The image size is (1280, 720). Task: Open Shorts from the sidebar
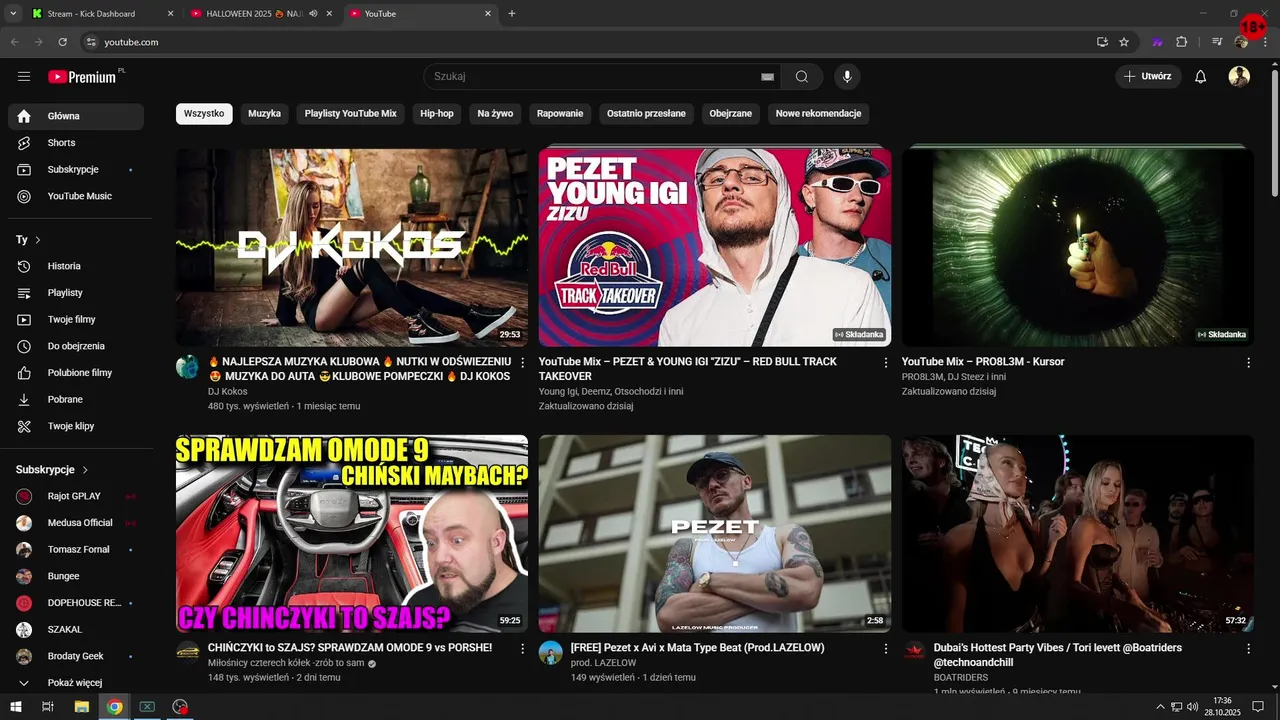click(x=76, y=143)
